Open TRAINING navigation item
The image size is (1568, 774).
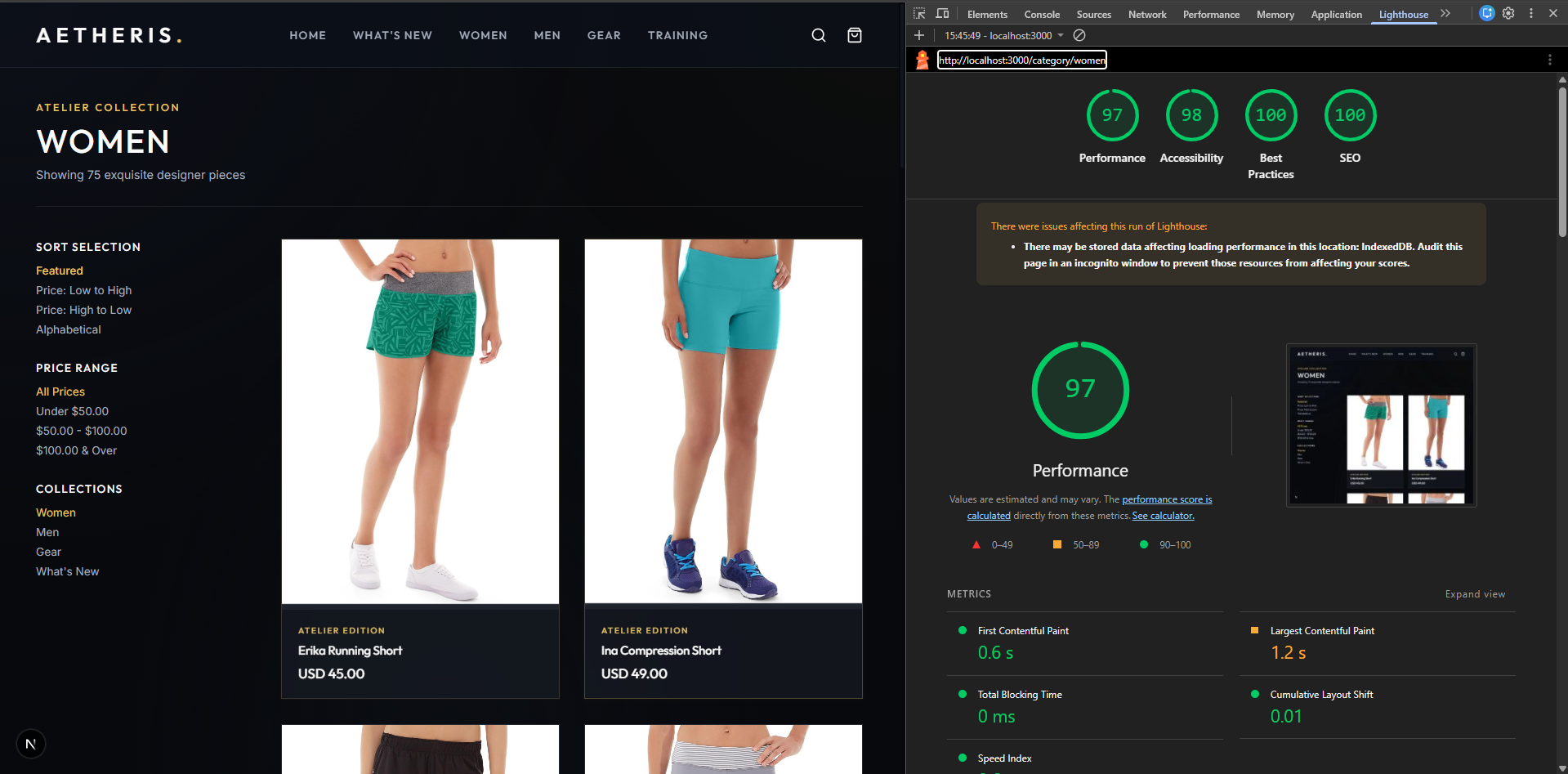pyautogui.click(x=677, y=35)
